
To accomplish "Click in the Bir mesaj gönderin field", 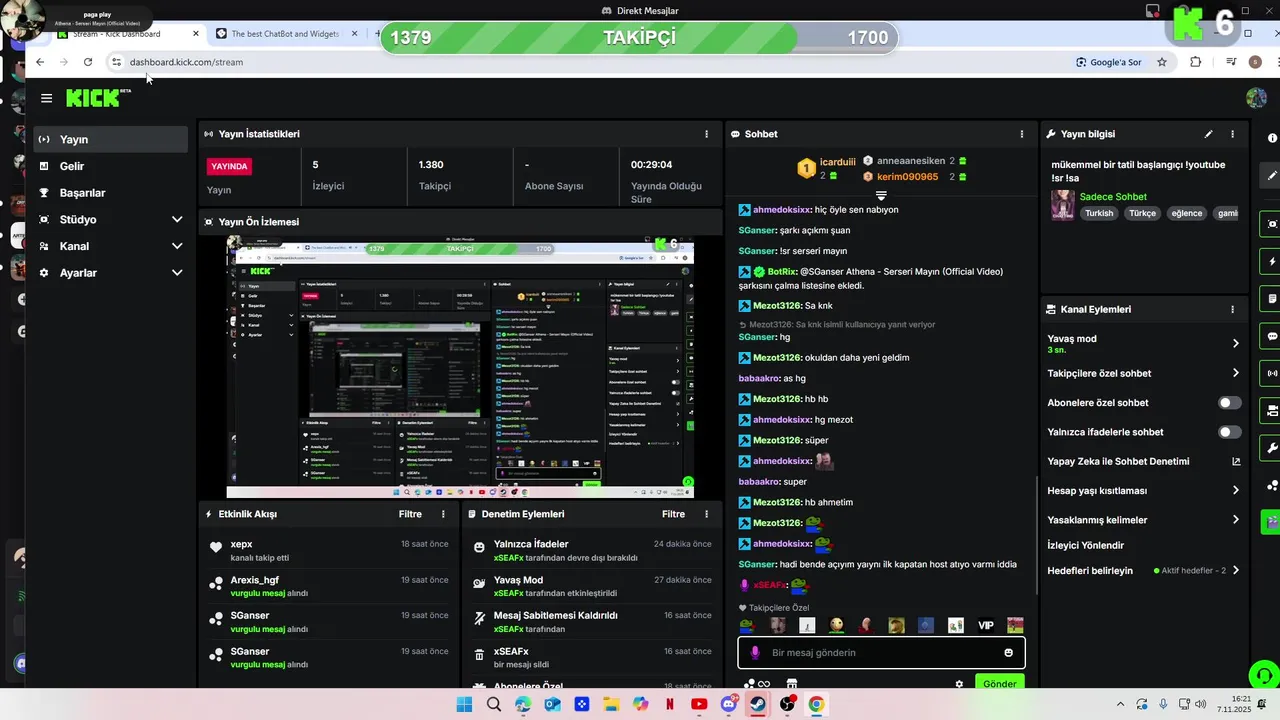I will [x=881, y=653].
